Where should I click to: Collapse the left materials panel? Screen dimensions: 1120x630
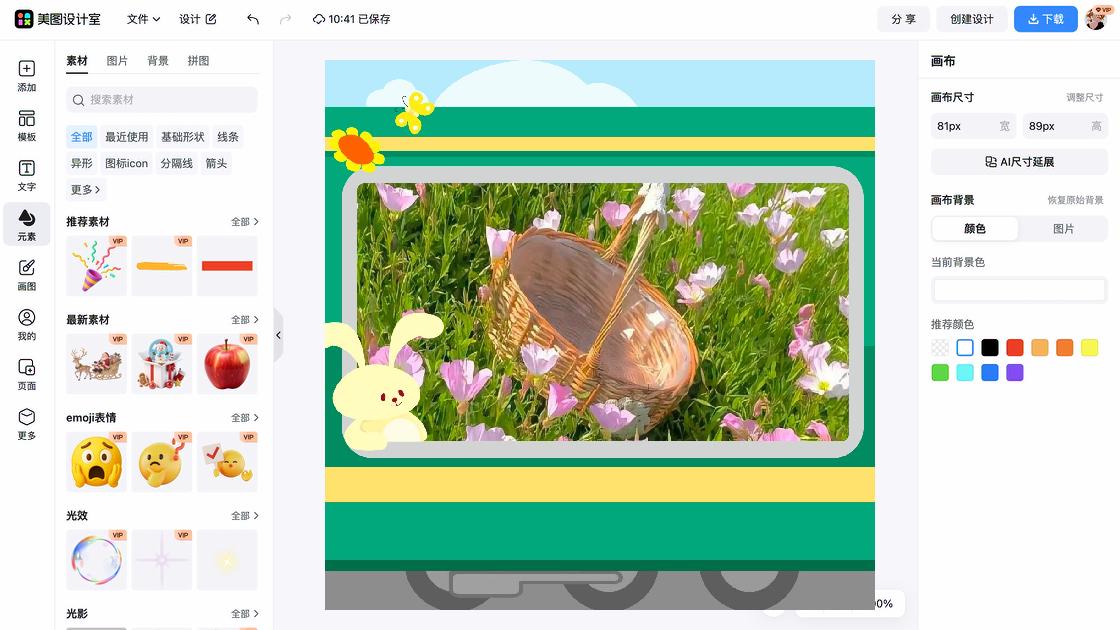[278, 335]
